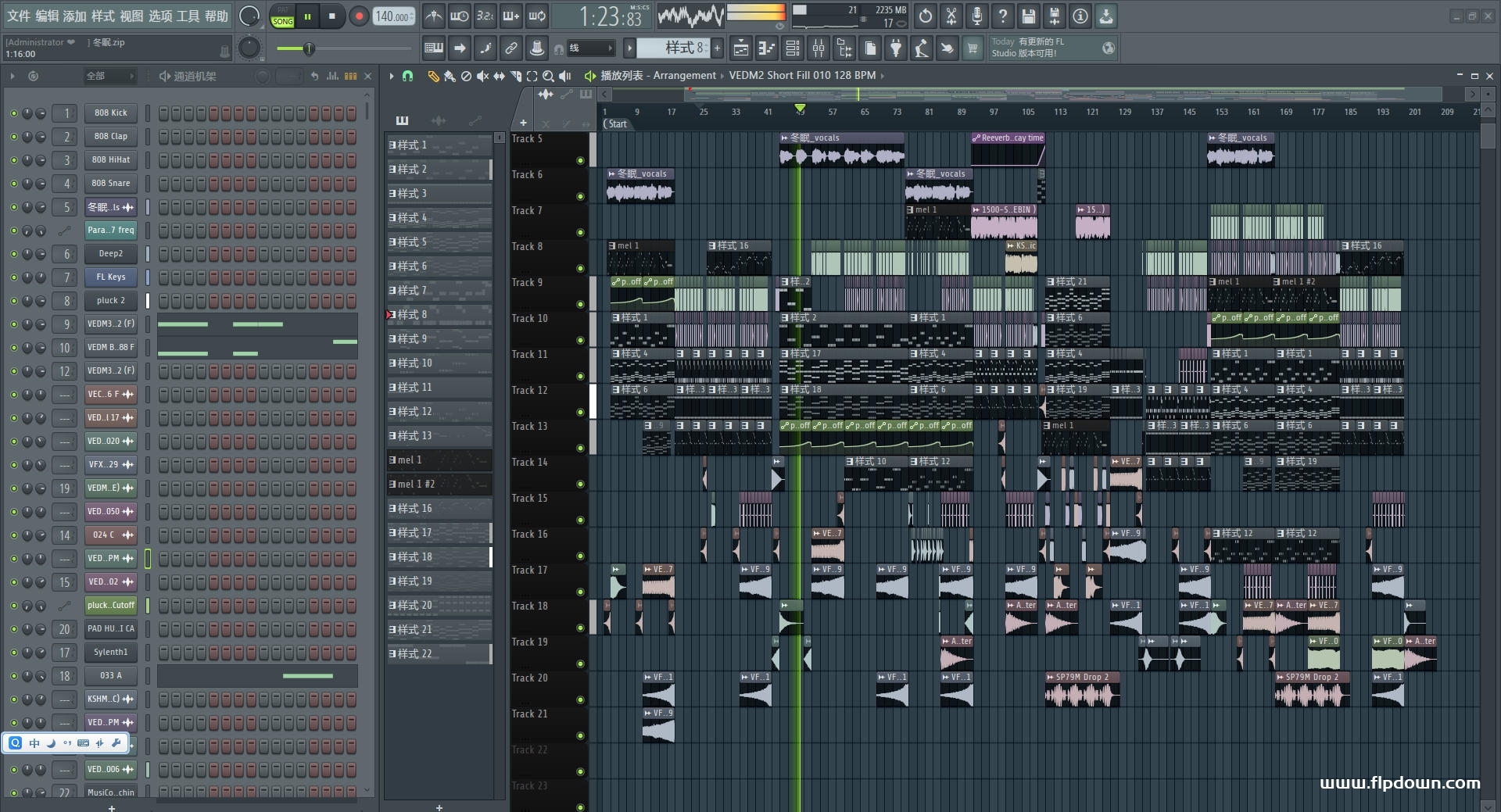Click the save project floppy icon

[1029, 16]
